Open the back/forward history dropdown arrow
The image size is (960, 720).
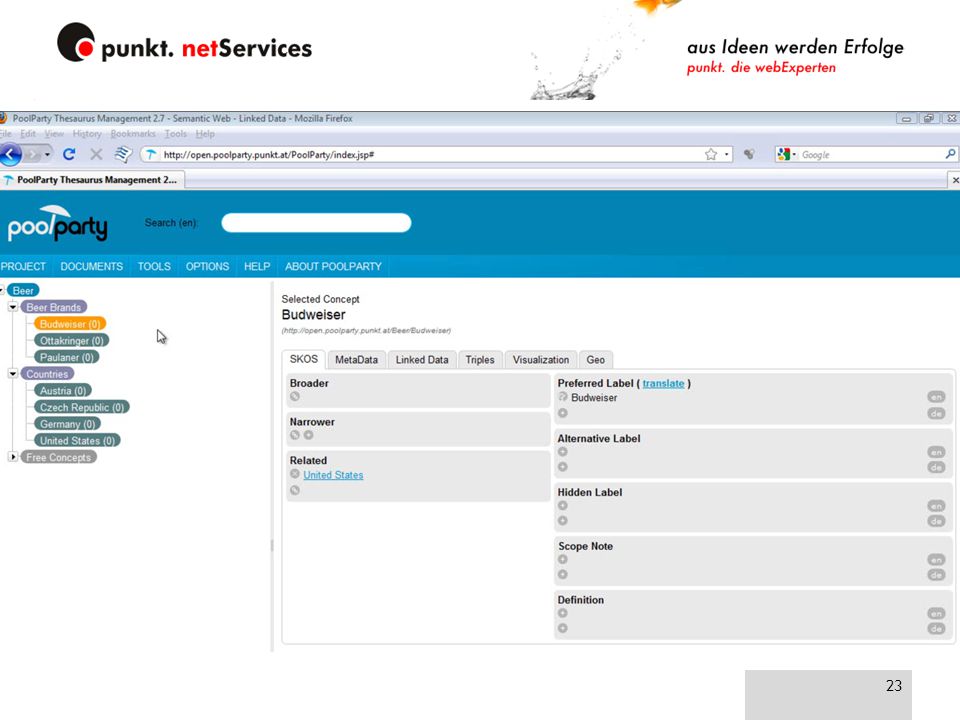click(x=47, y=154)
